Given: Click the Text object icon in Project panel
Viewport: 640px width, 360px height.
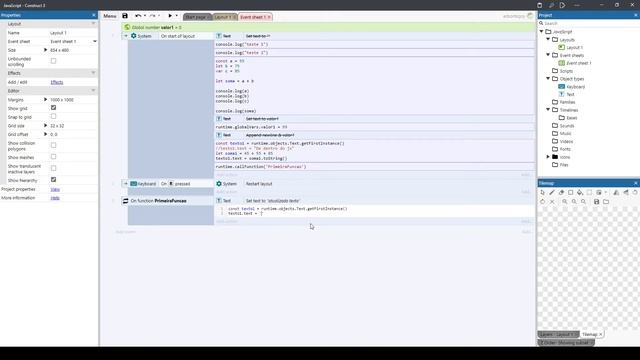Looking at the screenshot, I should (x=562, y=94).
